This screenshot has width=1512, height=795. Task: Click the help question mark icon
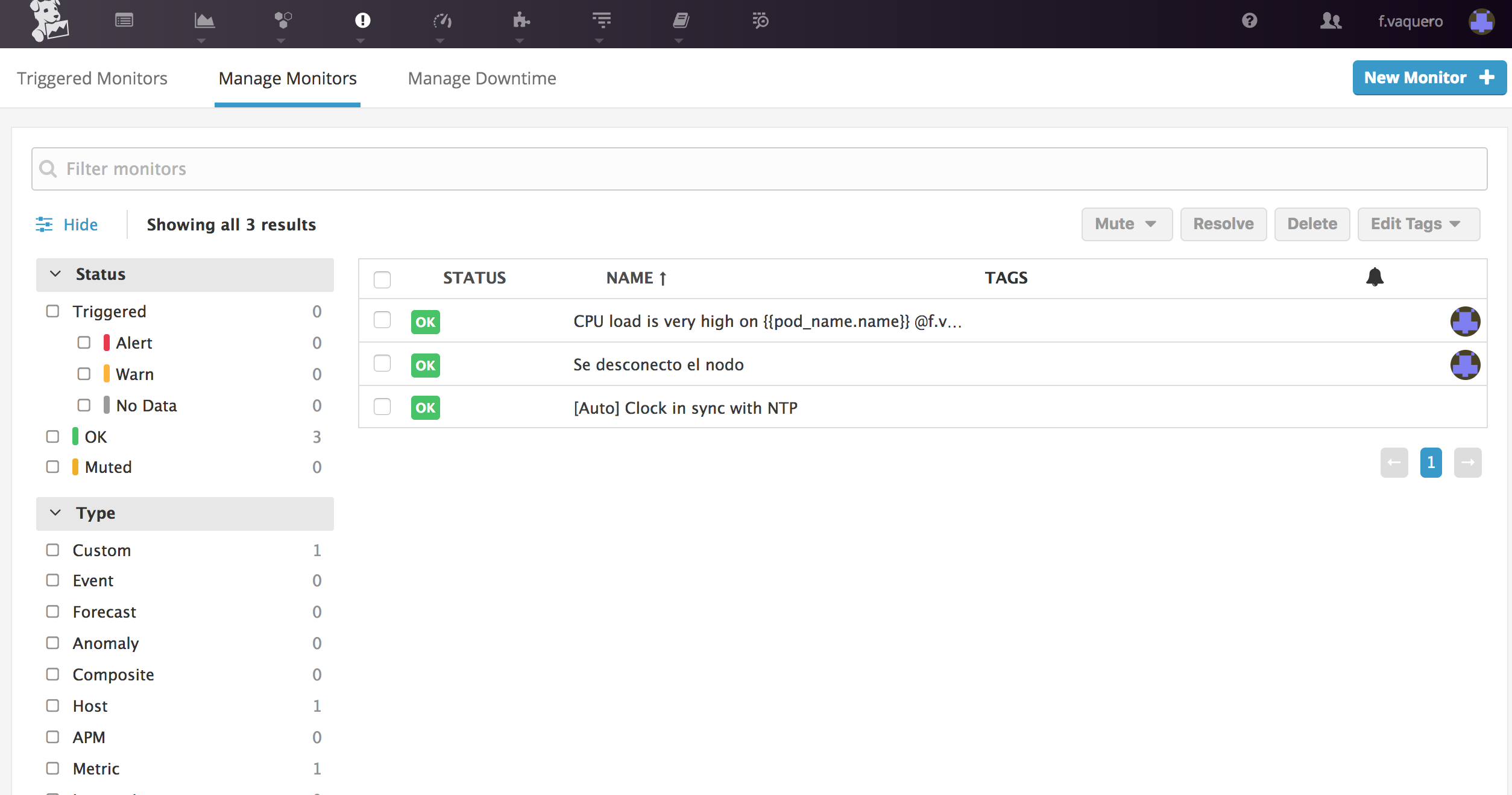(x=1249, y=21)
